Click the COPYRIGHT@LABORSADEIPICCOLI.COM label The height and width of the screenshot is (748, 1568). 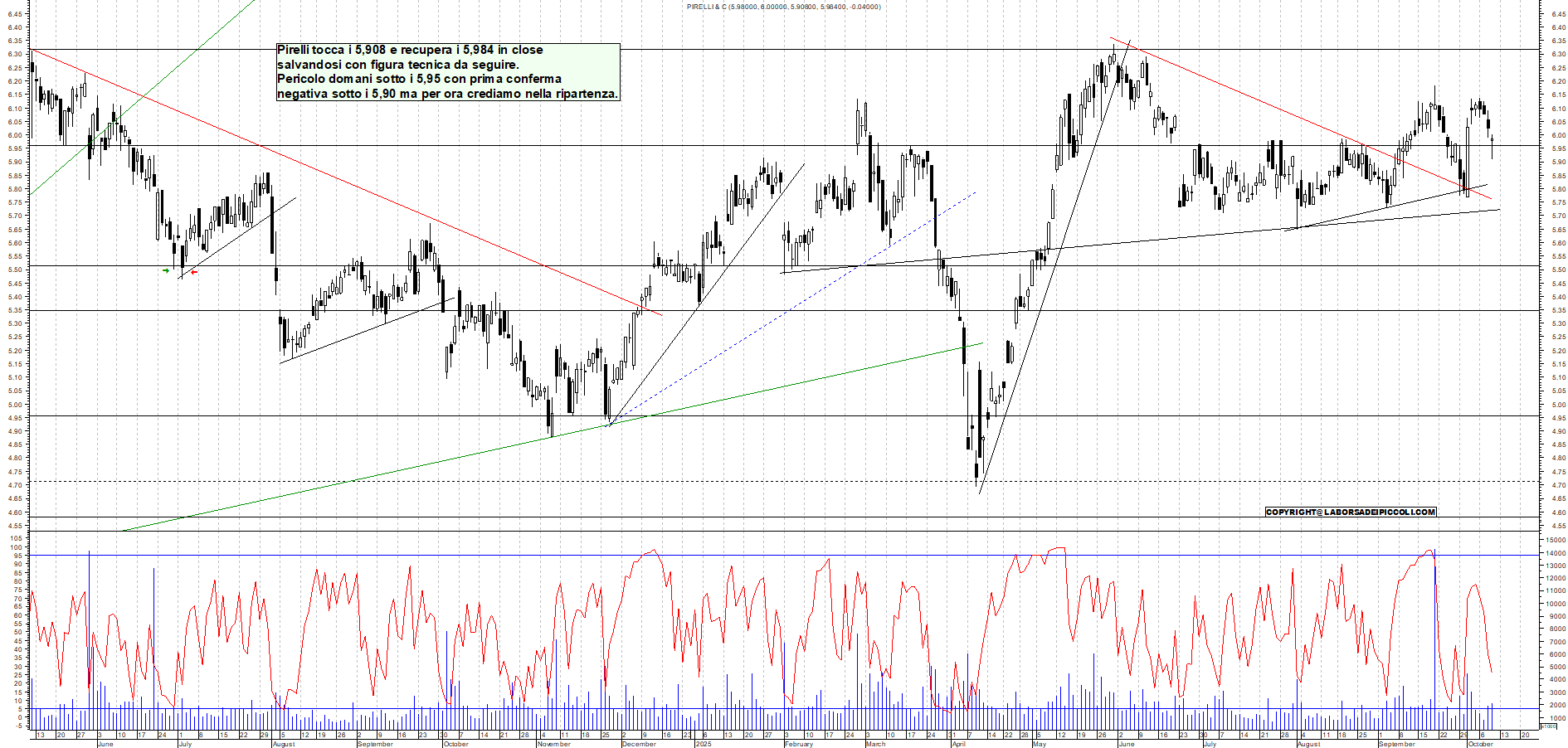(1350, 512)
